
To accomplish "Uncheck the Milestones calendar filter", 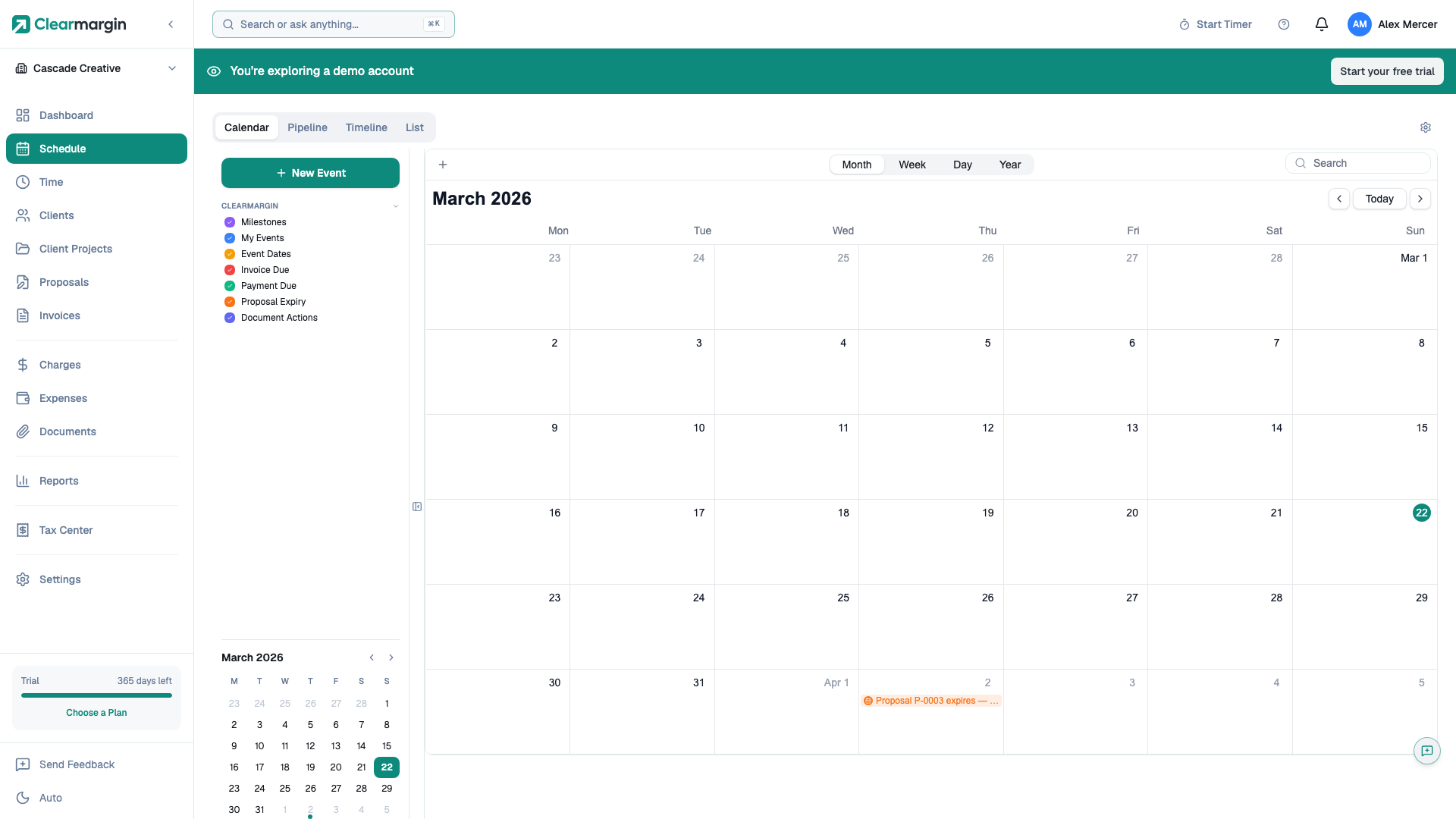I will pos(230,222).
